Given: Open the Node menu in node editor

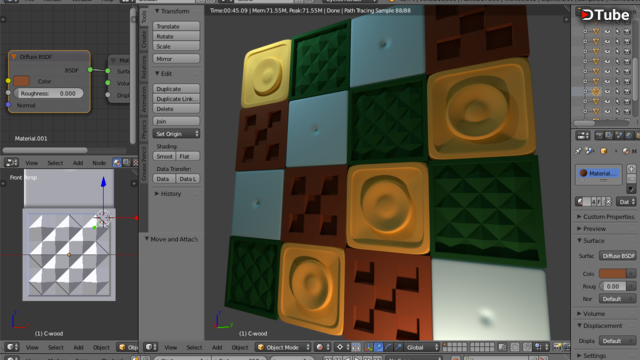Looking at the screenshot, I should pos(99,163).
